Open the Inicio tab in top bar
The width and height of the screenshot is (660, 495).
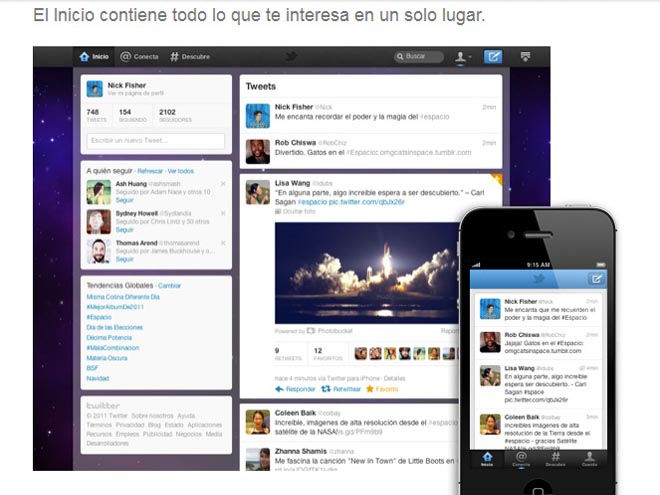coord(94,57)
